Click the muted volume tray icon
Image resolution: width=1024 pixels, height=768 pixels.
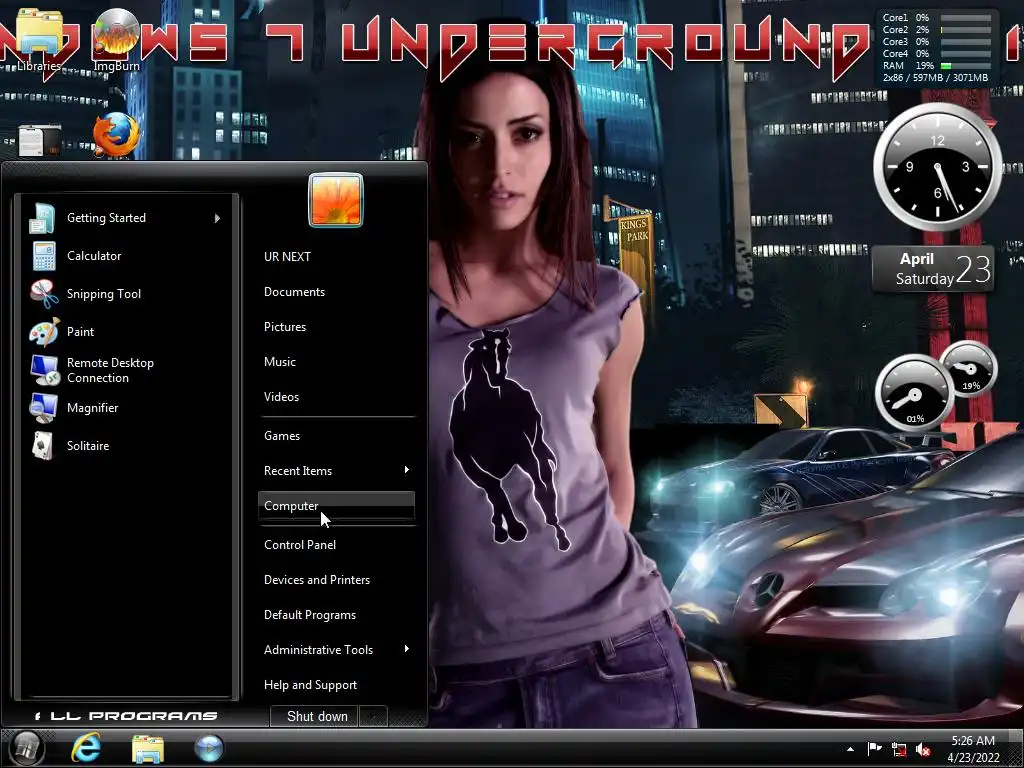click(923, 750)
